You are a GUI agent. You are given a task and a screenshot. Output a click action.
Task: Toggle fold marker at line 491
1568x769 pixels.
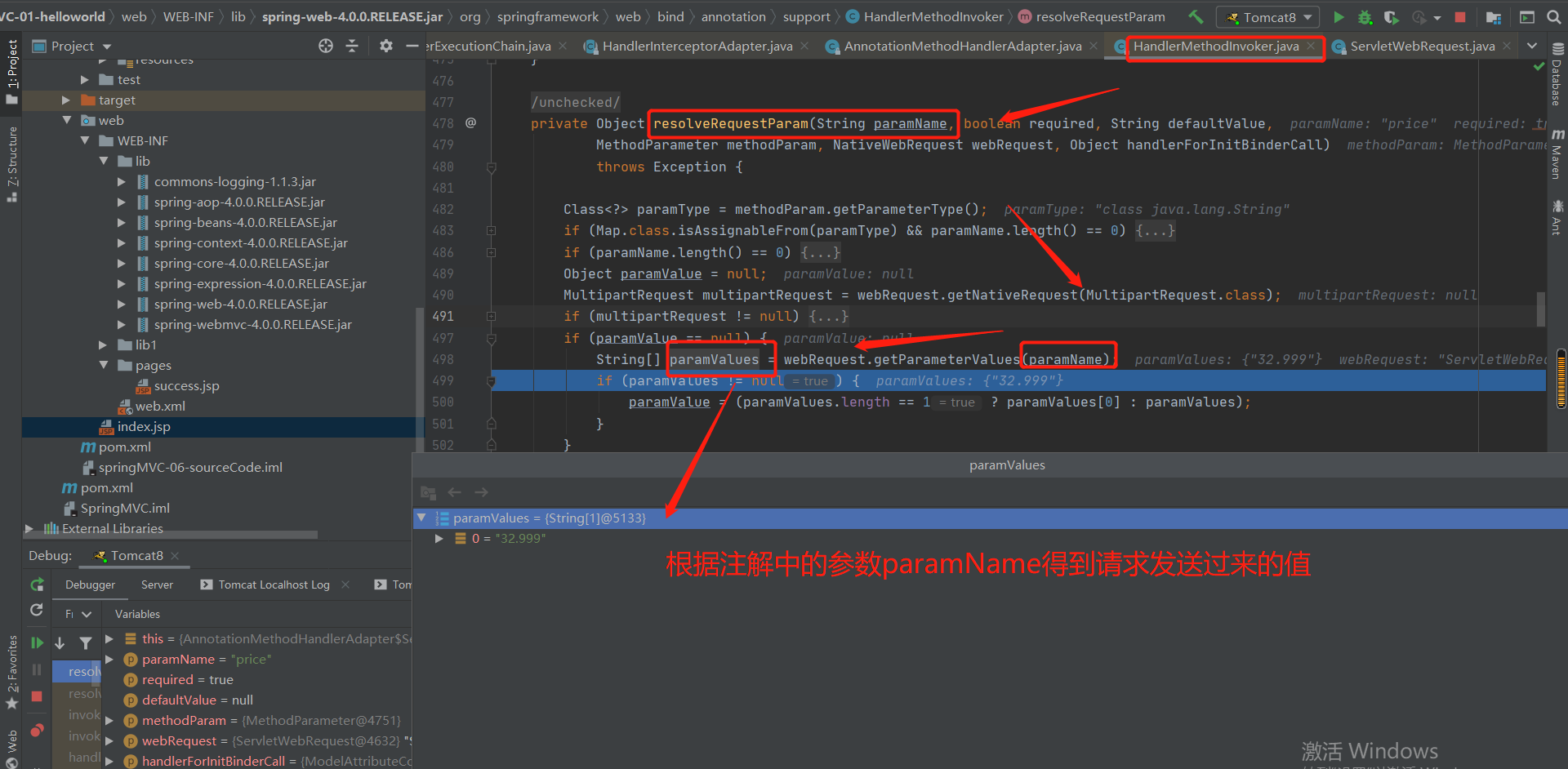point(492,317)
